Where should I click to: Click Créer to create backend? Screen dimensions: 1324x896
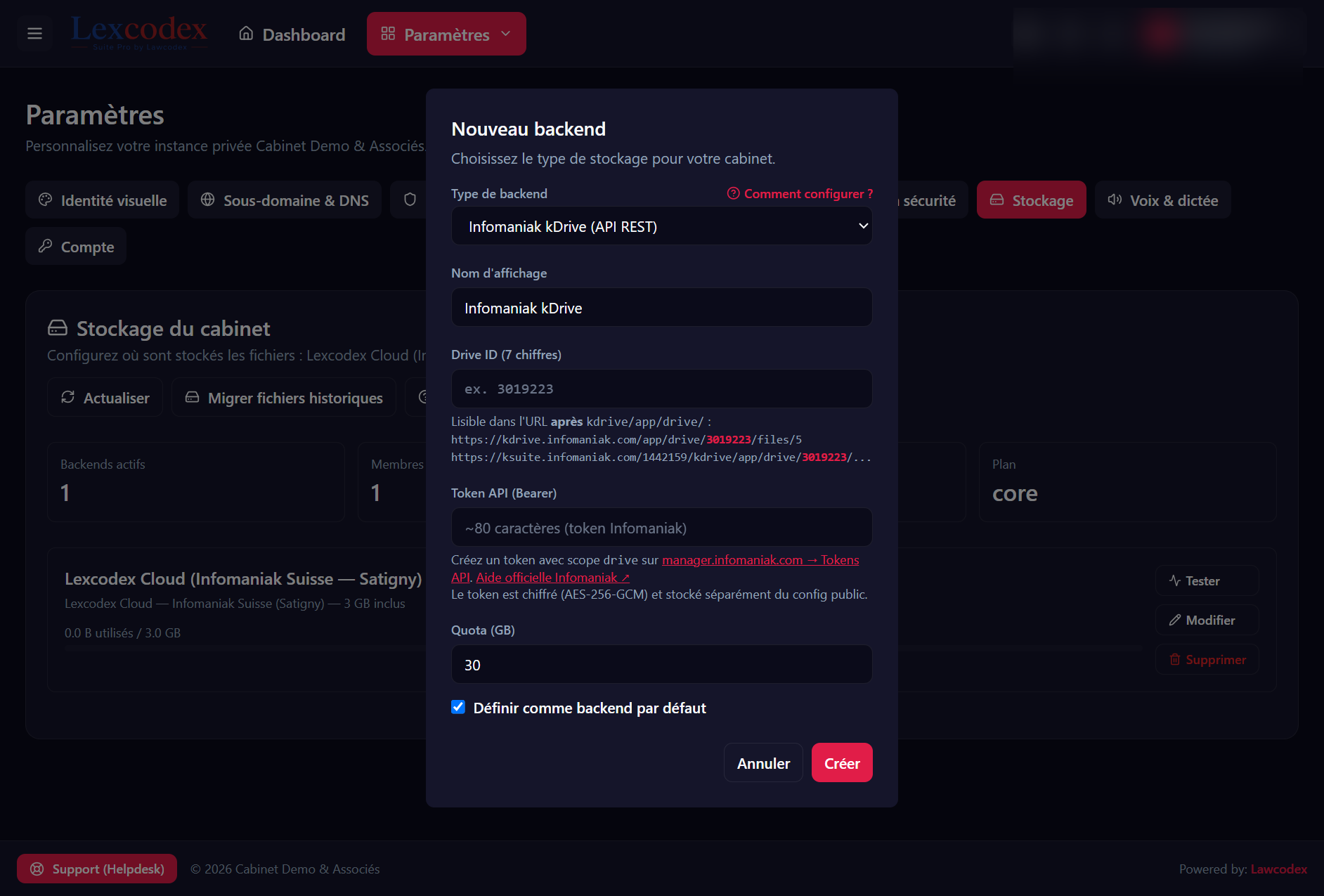click(x=842, y=763)
